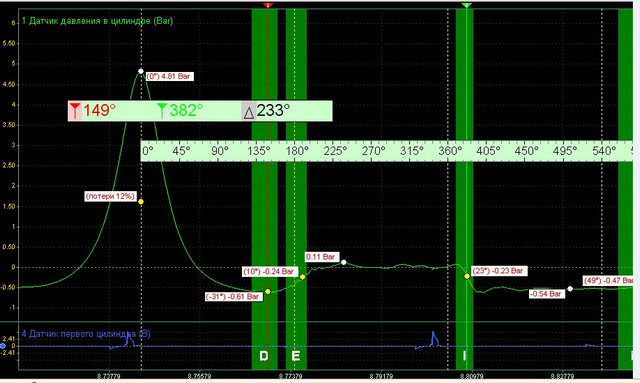Image resolution: width=640 pixels, height=383 pixels.
Task: Click the white point at -0.54 Bar
Action: (570, 289)
